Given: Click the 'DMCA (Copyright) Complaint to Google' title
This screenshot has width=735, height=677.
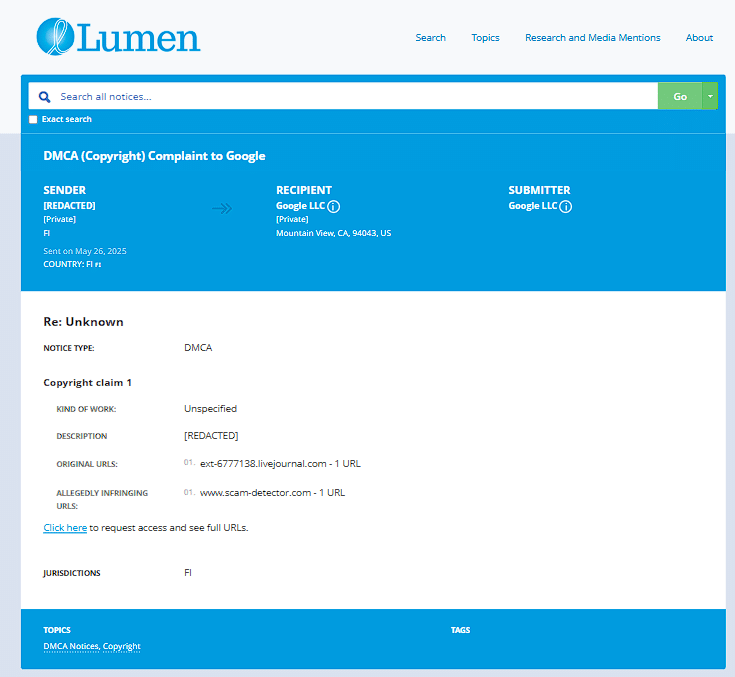Looking at the screenshot, I should [154, 156].
